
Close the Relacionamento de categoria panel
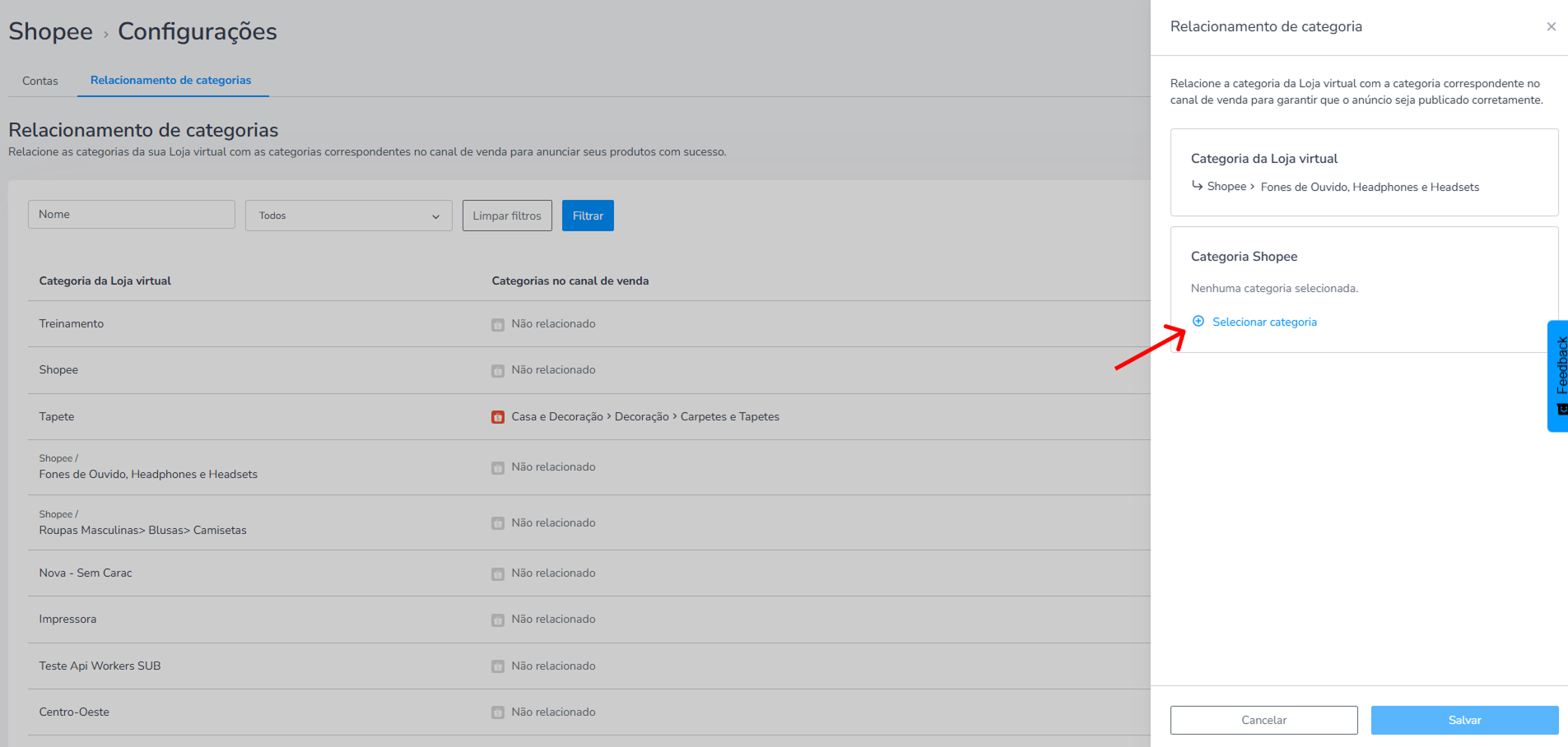[1551, 27]
